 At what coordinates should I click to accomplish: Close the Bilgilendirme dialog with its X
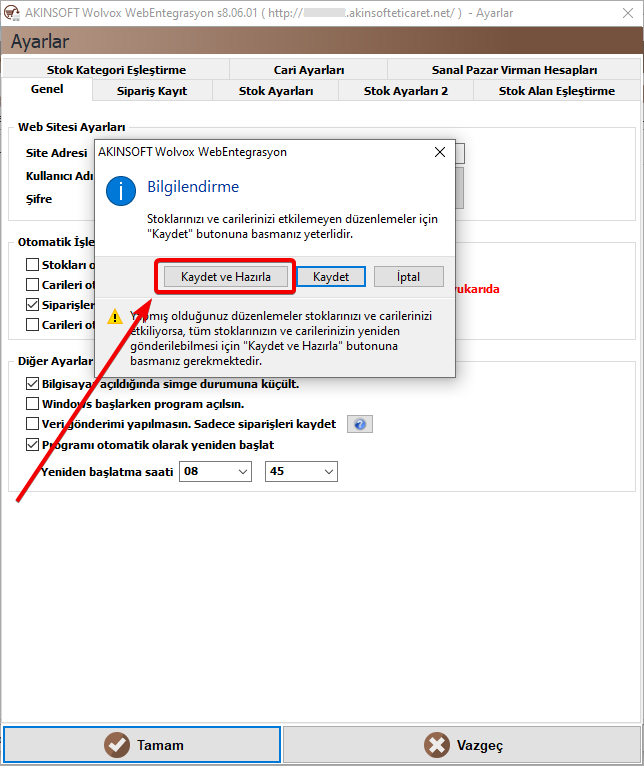click(x=440, y=152)
